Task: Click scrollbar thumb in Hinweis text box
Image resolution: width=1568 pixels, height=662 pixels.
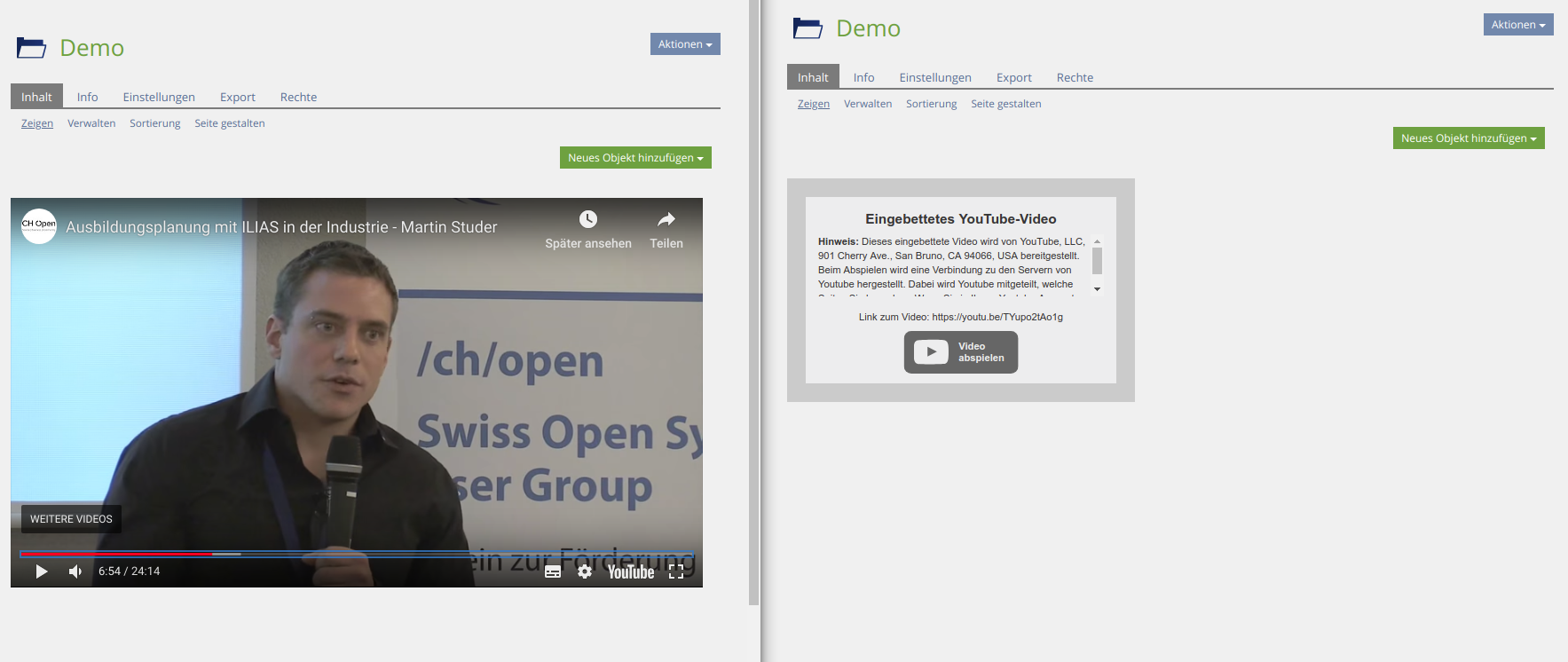Action: pyautogui.click(x=1097, y=261)
